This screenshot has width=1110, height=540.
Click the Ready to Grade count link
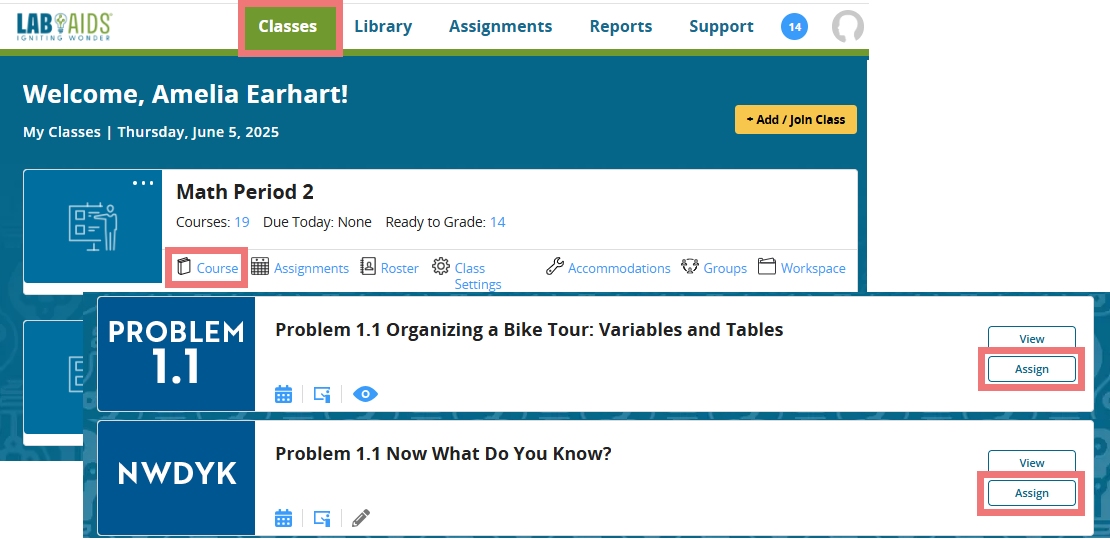coord(497,222)
